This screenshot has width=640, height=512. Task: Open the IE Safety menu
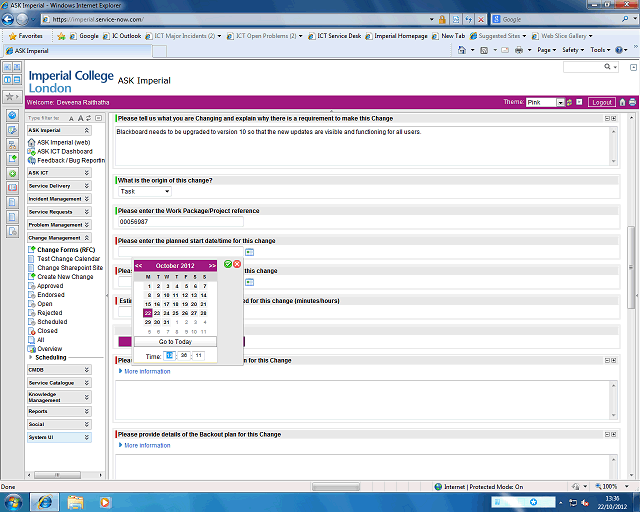[x=573, y=49]
